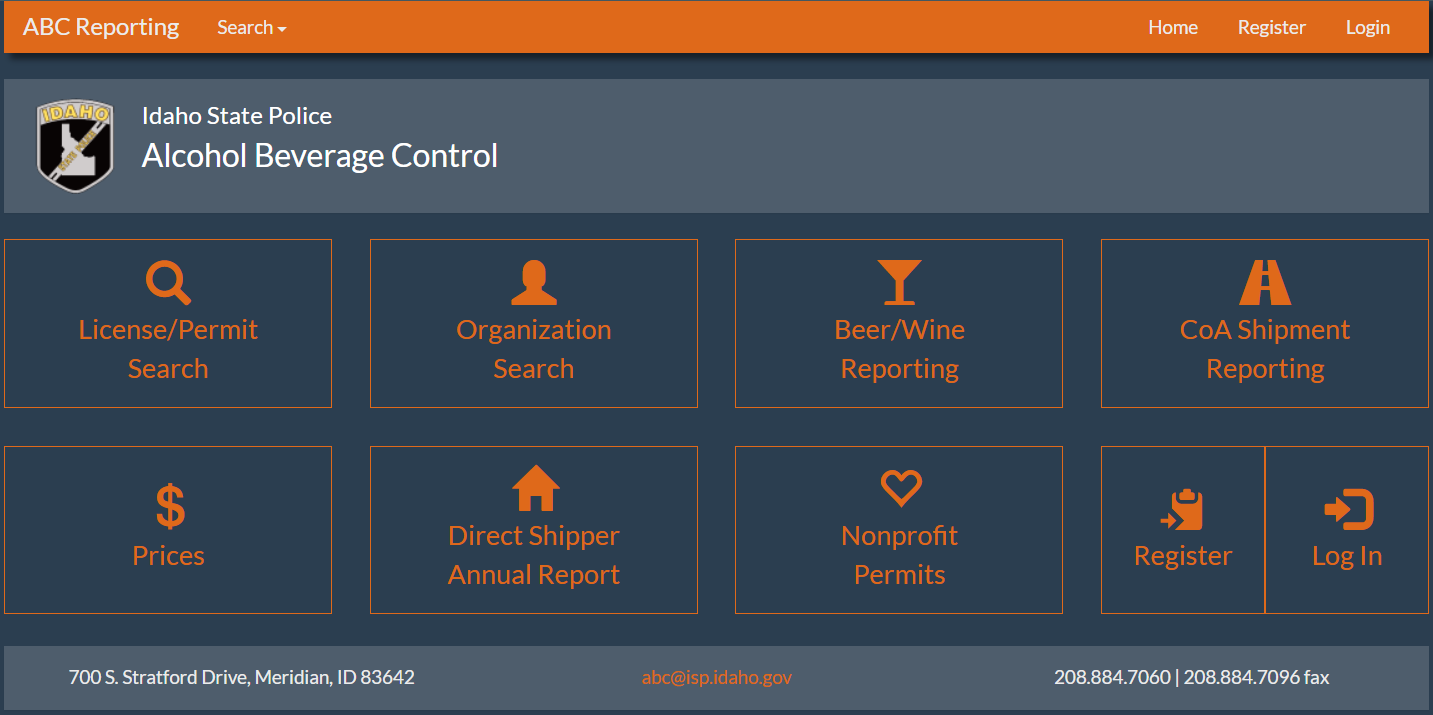Click the magnifying glass License/Permit Search icon

168,282
